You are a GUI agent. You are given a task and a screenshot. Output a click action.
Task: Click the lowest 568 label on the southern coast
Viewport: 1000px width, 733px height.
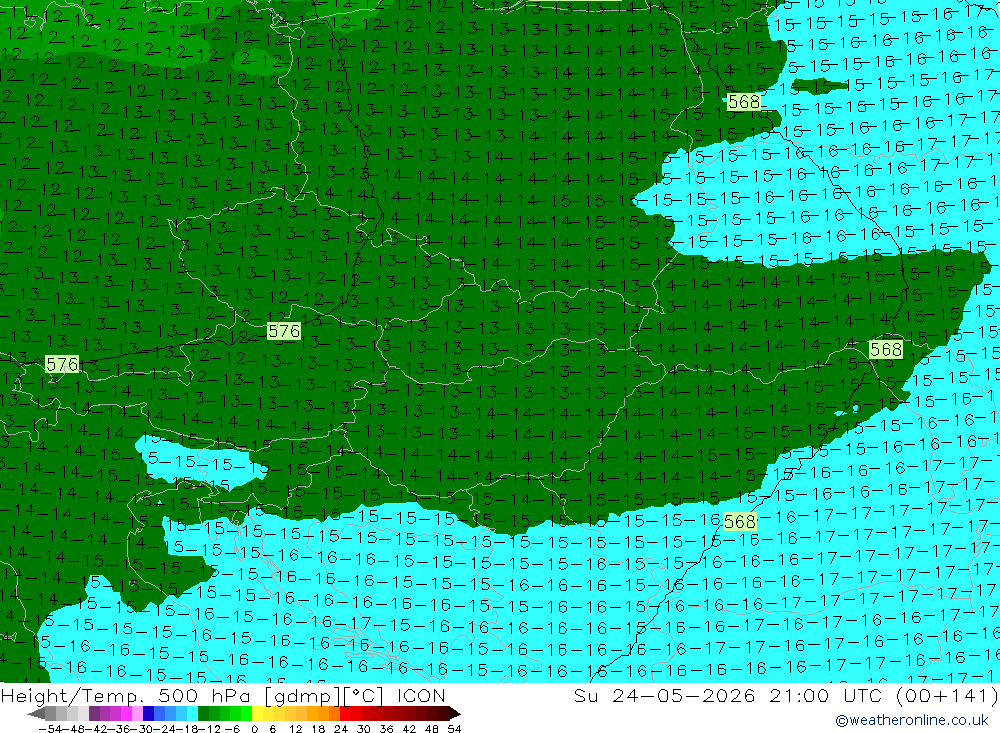click(740, 522)
